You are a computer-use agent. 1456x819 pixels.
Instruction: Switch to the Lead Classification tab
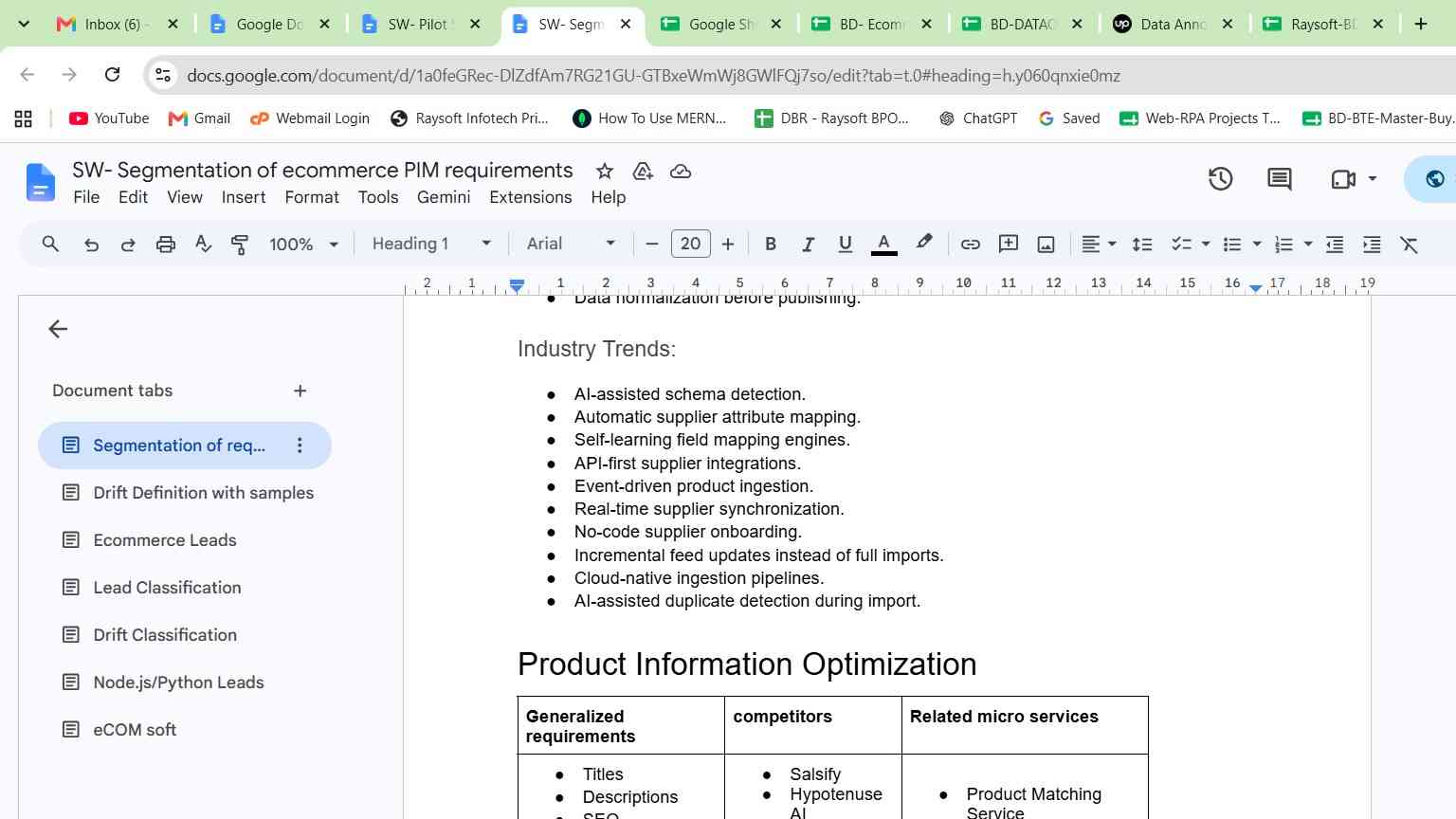coord(167,588)
